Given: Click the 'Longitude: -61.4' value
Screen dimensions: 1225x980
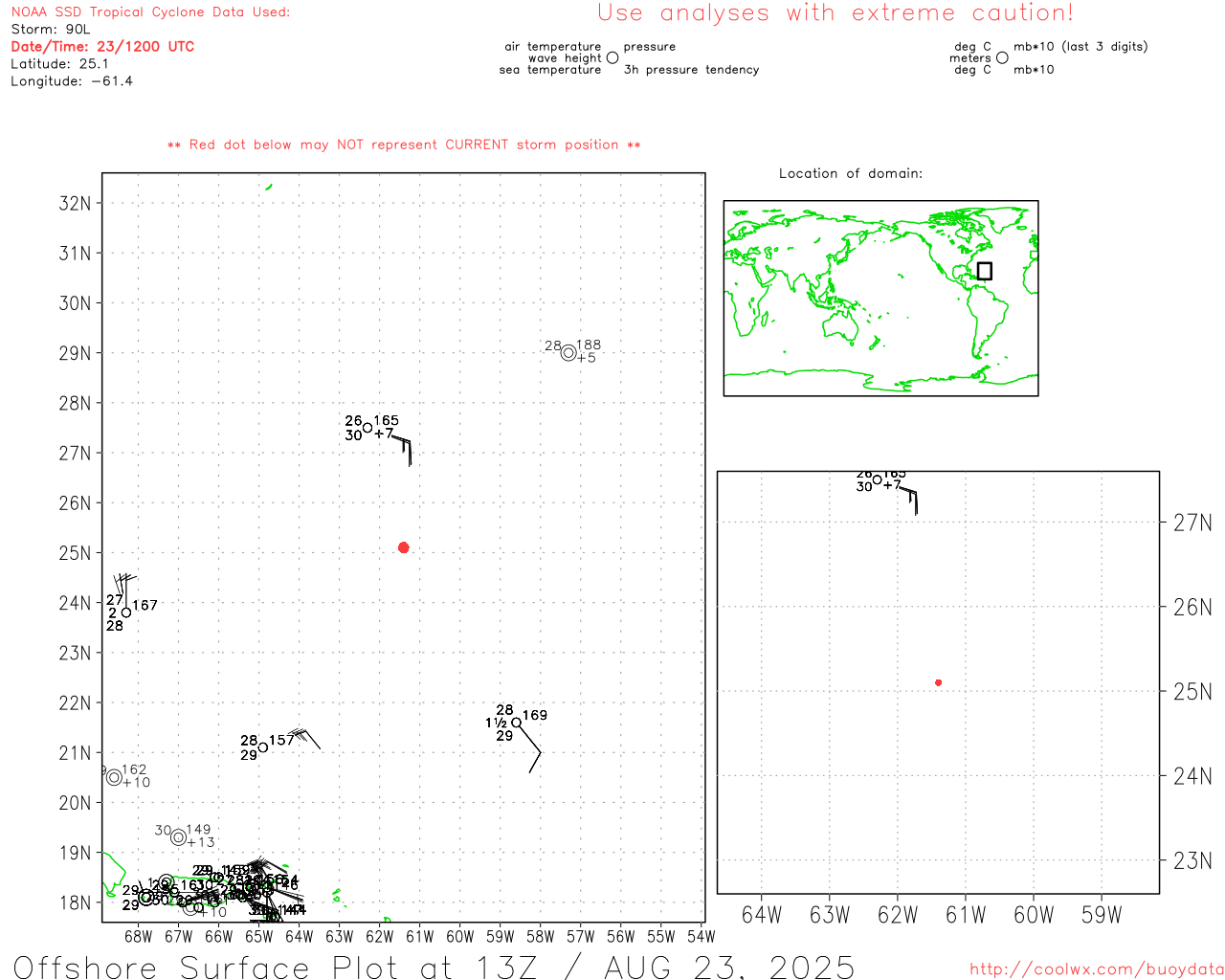Looking at the screenshot, I should click(72, 81).
